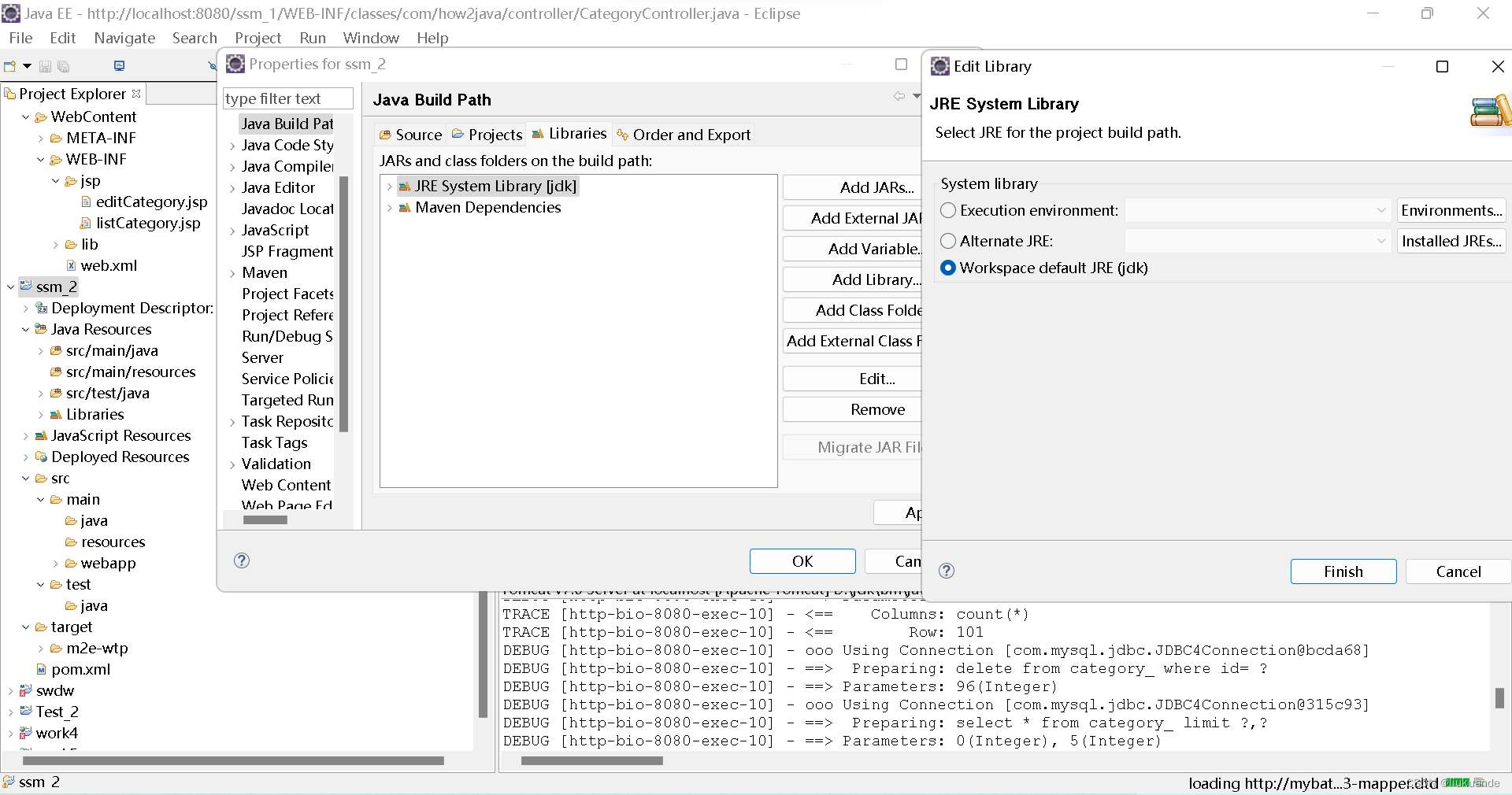Click the Finish button
This screenshot has height=795, width=1512.
point(1343,571)
